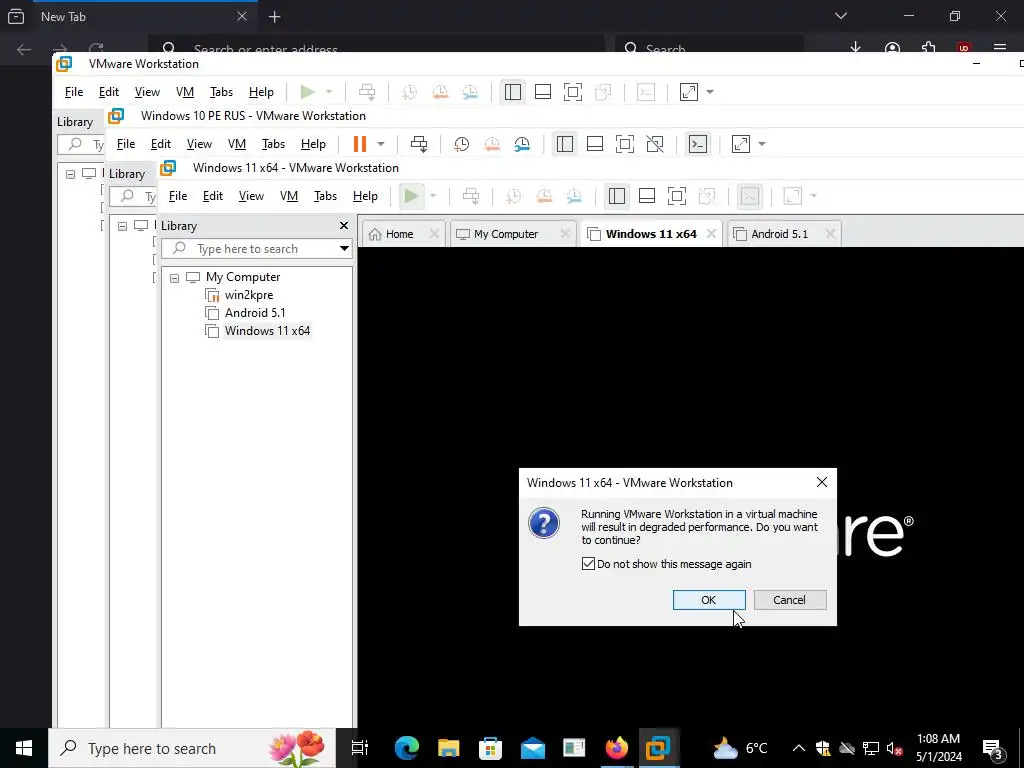Select Android 5.1 in the Library tree
Screen dimensions: 1024x768
click(255, 313)
